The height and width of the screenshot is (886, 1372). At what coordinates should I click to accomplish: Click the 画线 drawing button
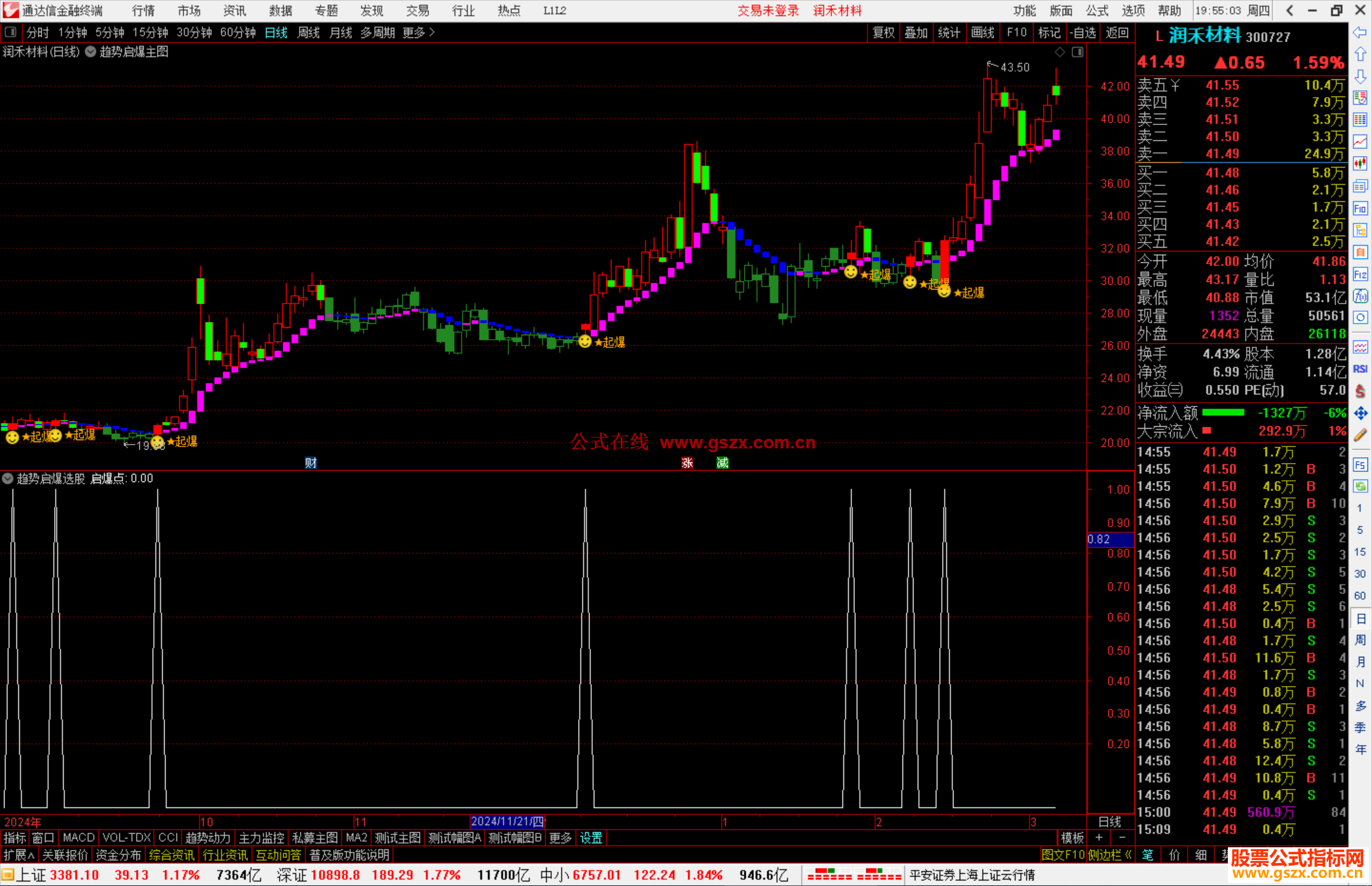pyautogui.click(x=983, y=32)
